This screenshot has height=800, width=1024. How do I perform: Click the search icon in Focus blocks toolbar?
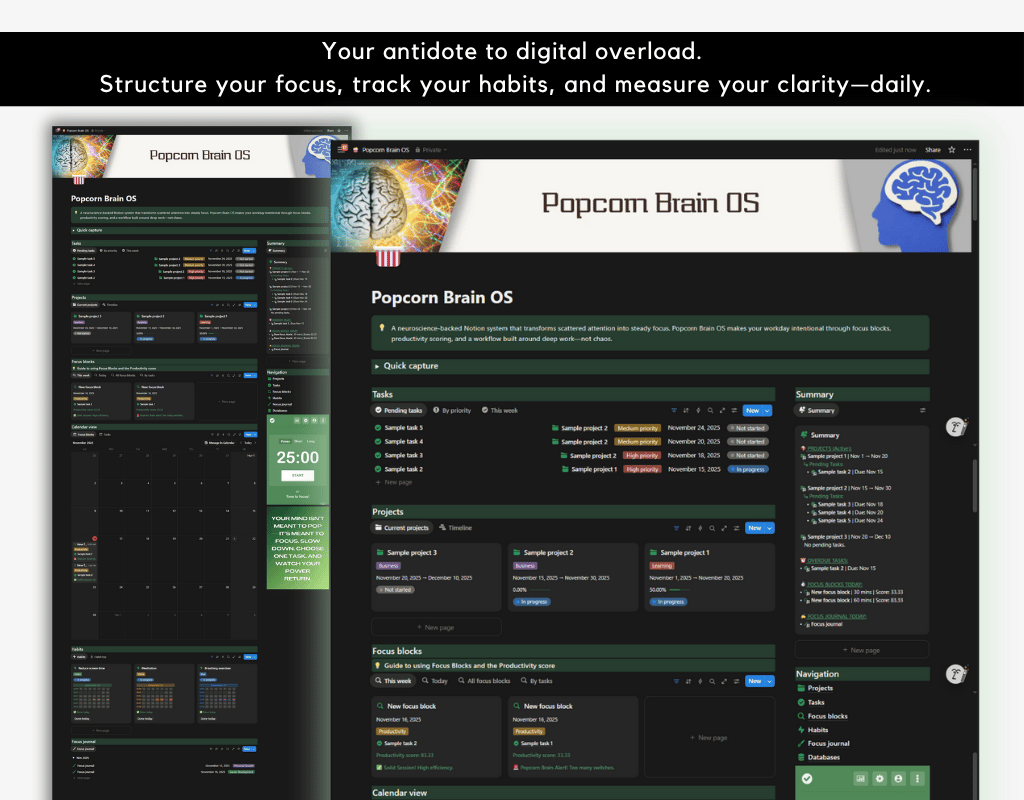tap(712, 681)
